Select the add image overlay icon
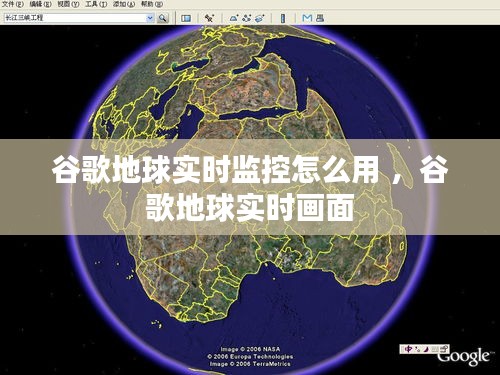500x375 pixels. coord(260,18)
